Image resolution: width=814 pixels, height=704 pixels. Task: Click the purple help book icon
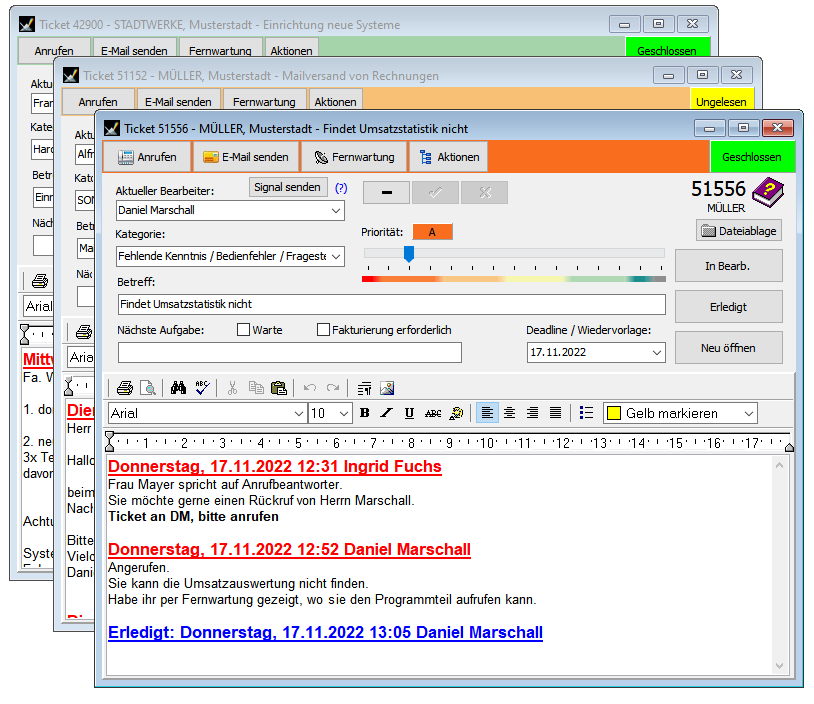pos(769,191)
